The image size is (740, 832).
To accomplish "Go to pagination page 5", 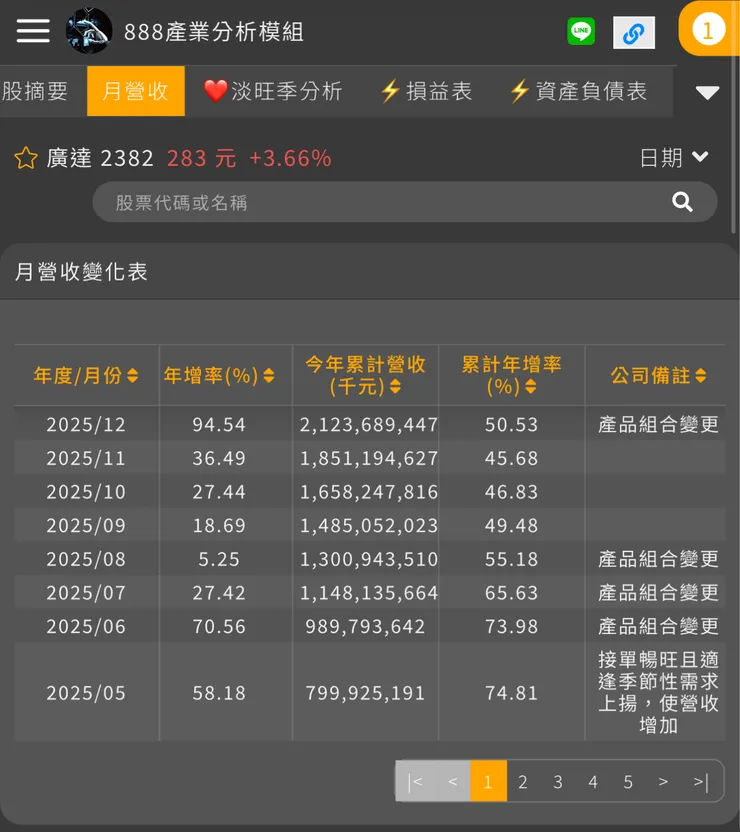I will pyautogui.click(x=628, y=781).
